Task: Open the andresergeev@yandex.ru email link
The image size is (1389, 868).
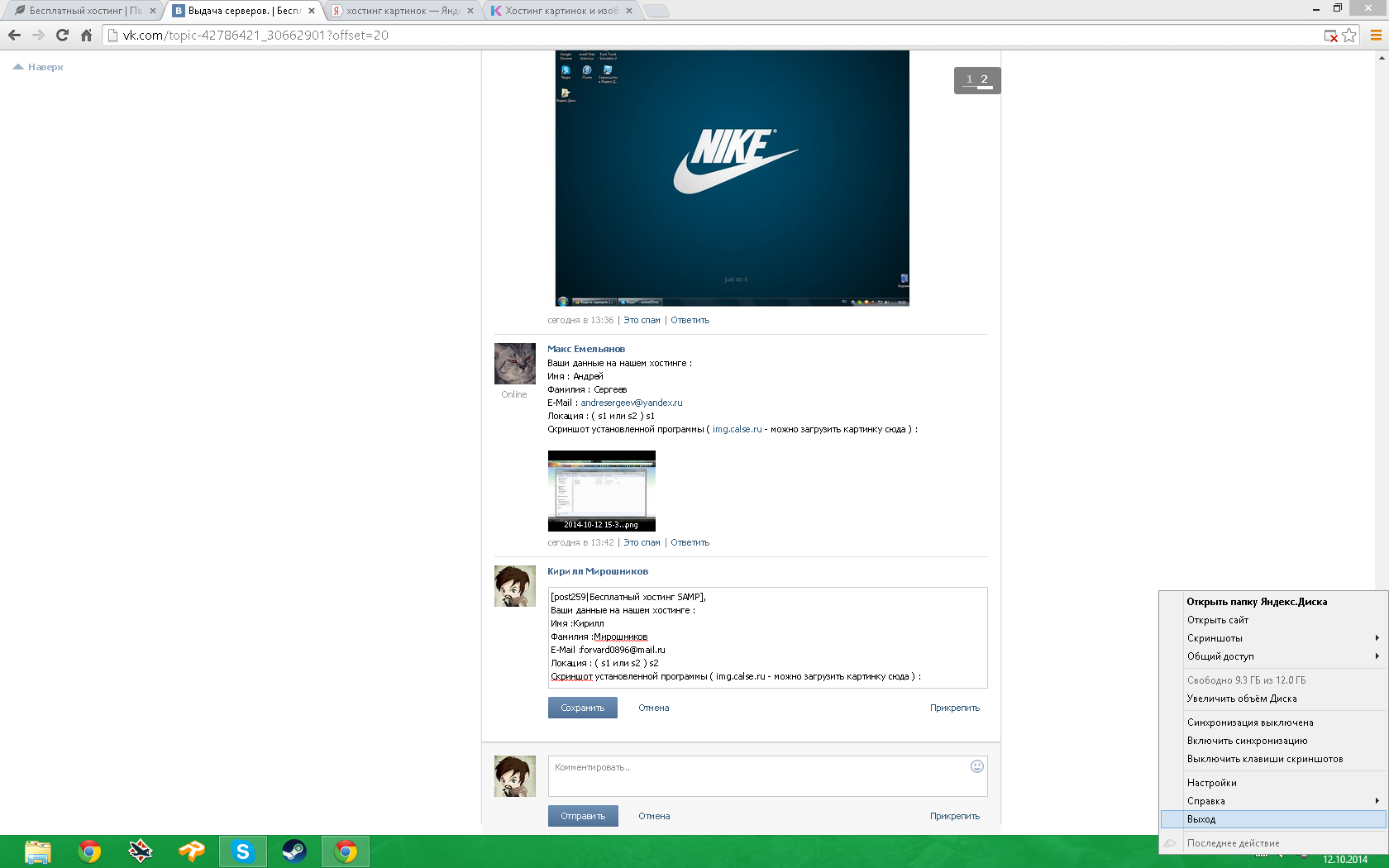Action: [x=632, y=403]
